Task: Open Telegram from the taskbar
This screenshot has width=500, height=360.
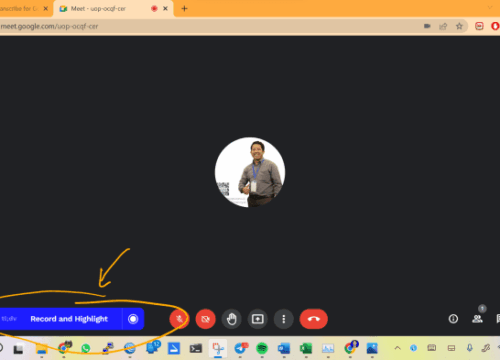Action: (x=240, y=348)
